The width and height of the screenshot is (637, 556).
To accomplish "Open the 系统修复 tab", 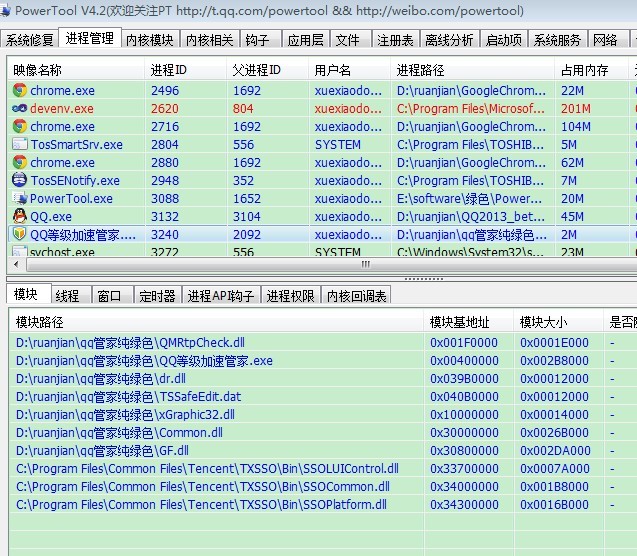I will [x=29, y=39].
